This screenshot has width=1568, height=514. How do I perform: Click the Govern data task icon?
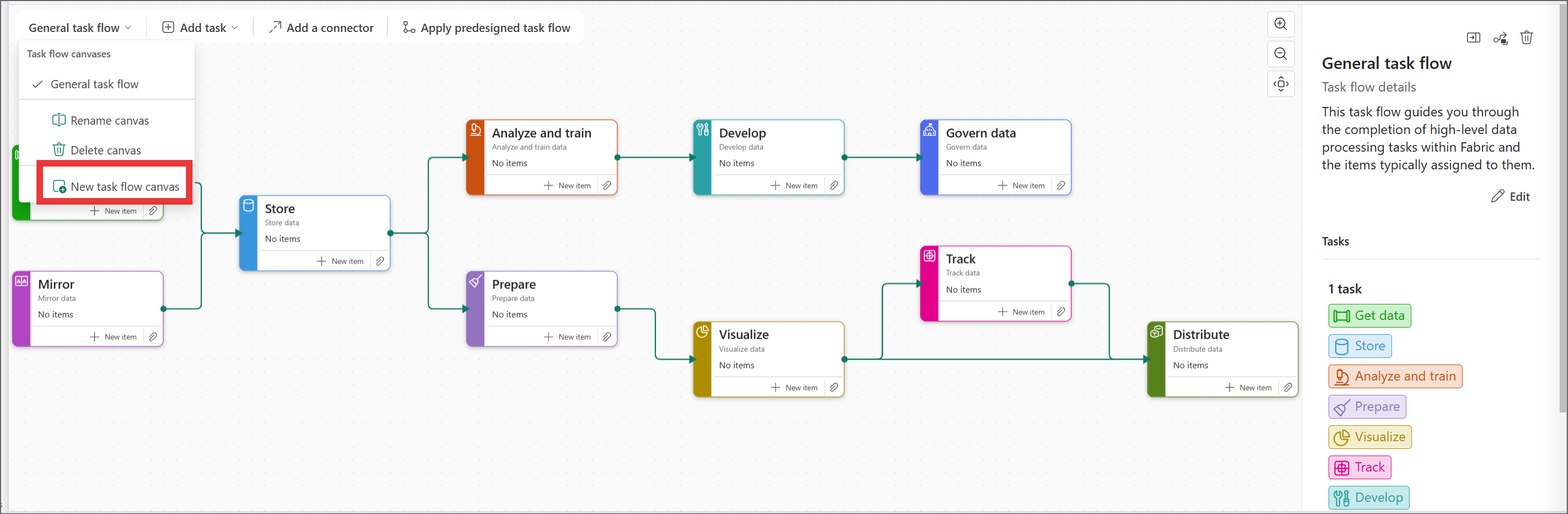pos(930,130)
